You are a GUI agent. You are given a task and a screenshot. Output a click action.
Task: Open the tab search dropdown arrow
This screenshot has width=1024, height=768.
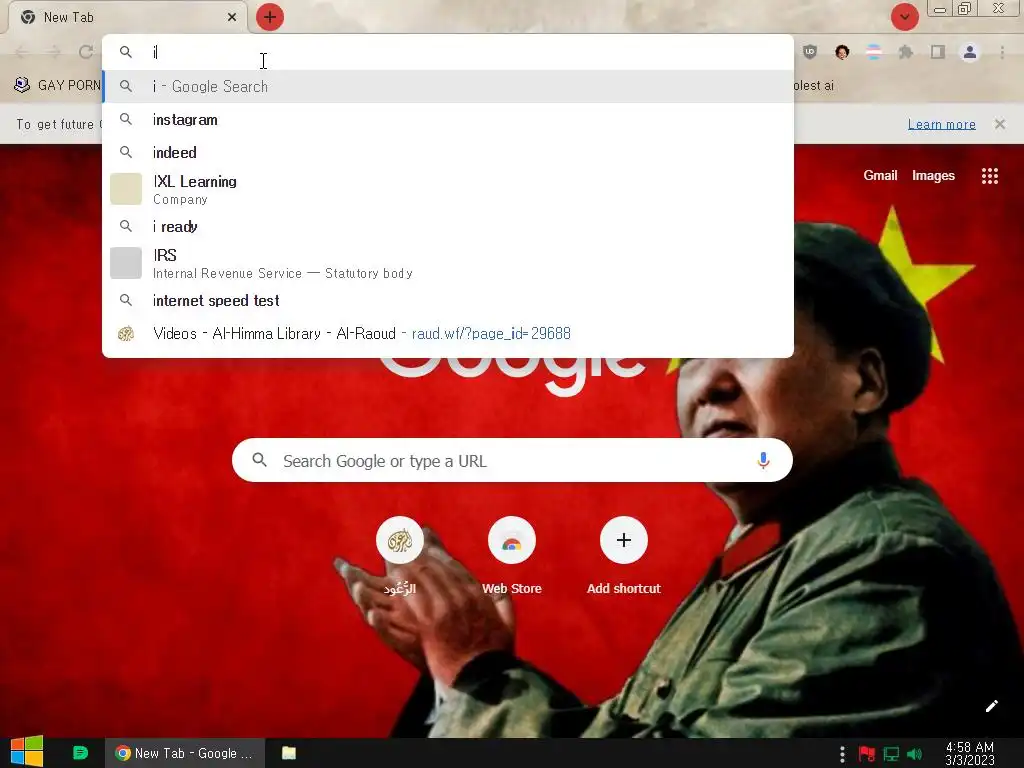point(904,17)
